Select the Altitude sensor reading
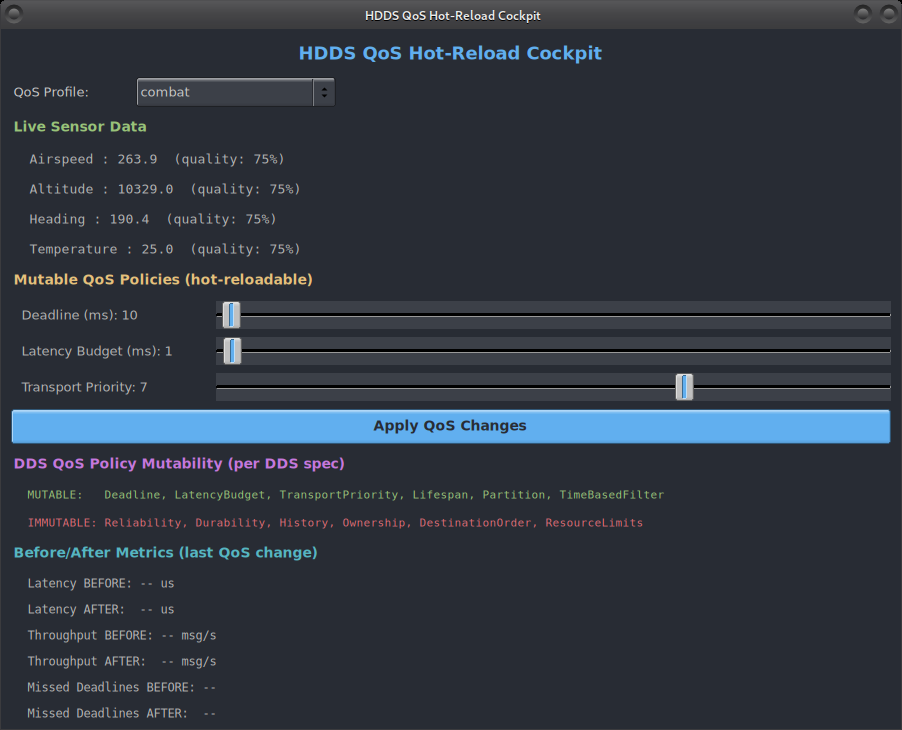 pyautogui.click(x=165, y=189)
